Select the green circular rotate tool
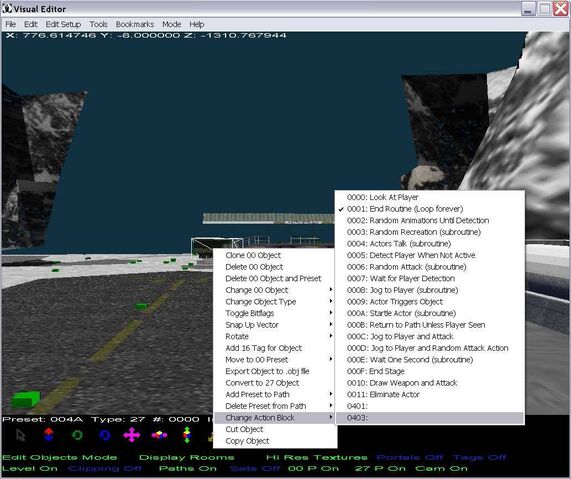Viewport: 571px width, 479px height. [x=77, y=435]
